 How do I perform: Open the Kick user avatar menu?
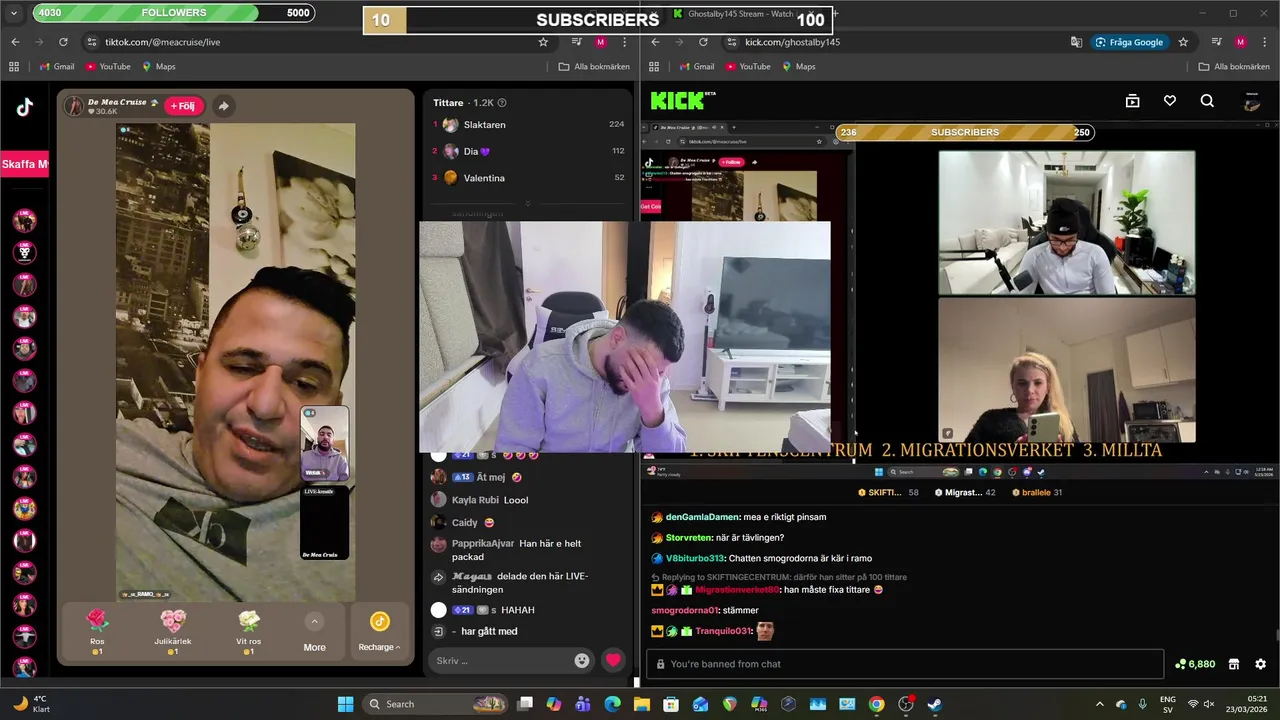[x=1251, y=101]
